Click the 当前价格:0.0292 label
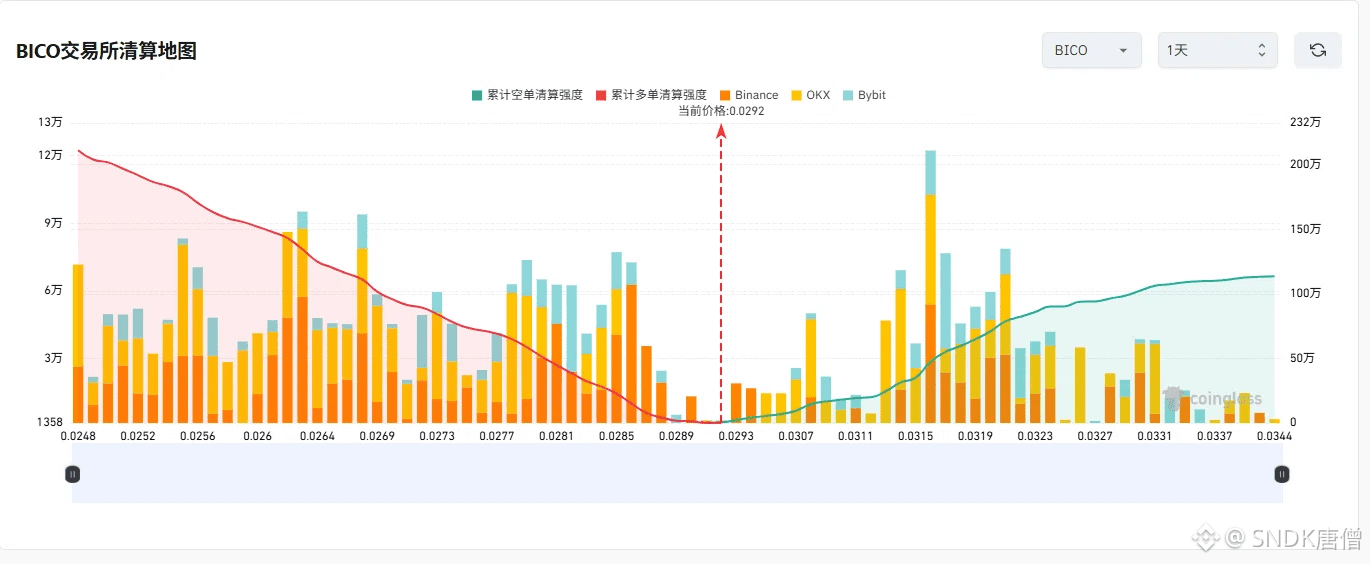Viewport: 1370px width, 564px height. 721,111
